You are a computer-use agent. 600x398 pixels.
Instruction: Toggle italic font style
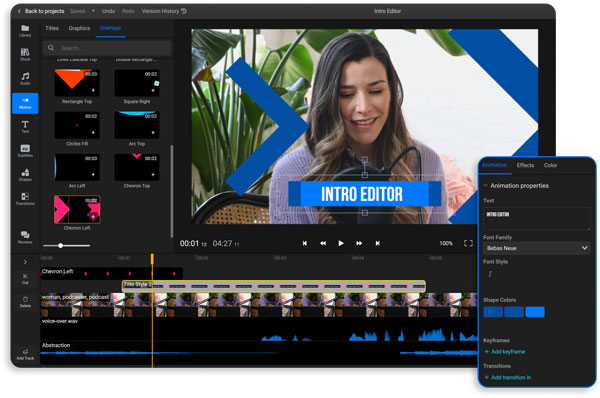[x=490, y=274]
